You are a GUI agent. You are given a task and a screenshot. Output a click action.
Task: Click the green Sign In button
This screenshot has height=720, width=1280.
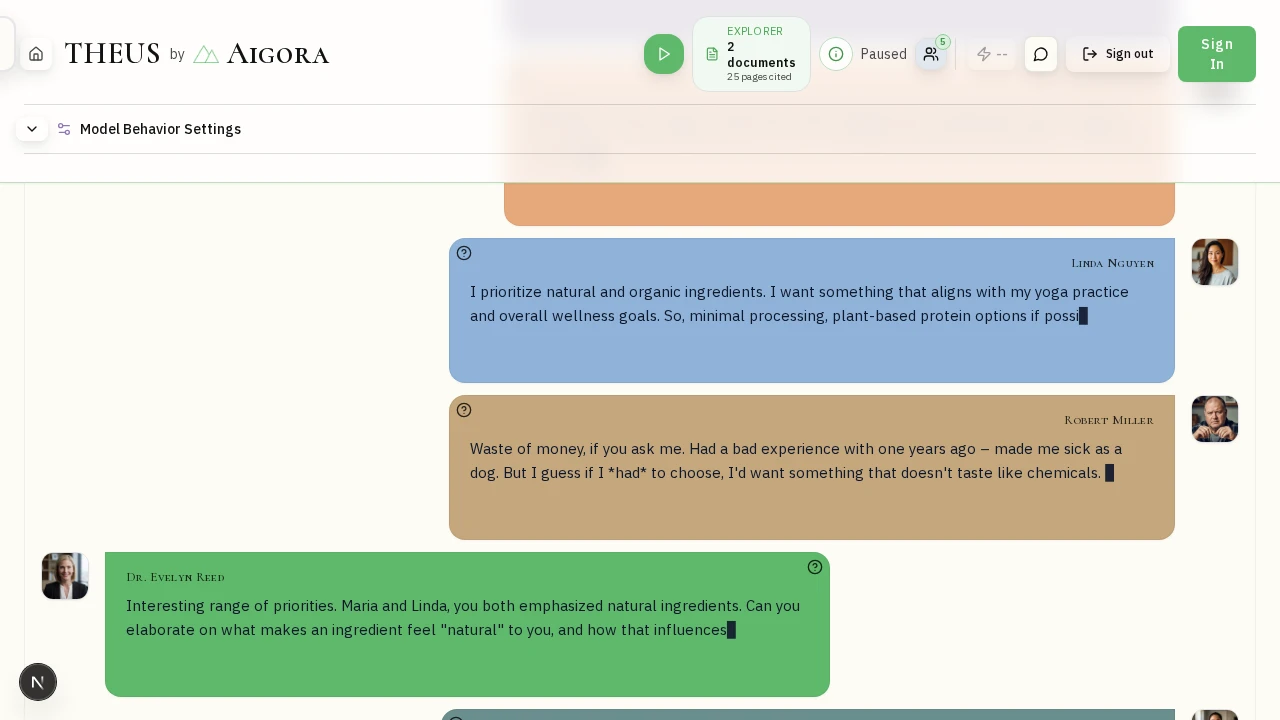1216,54
